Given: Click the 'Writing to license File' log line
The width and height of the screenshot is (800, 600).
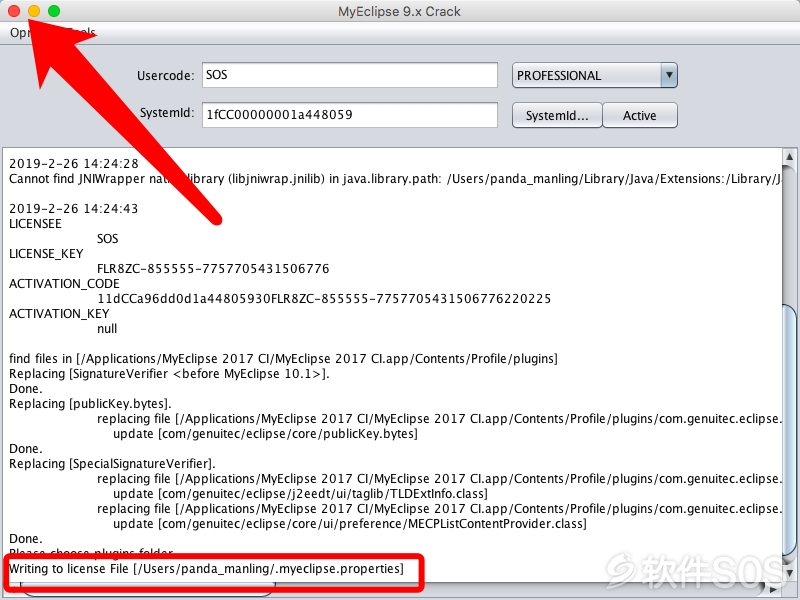Looking at the screenshot, I should [x=206, y=568].
